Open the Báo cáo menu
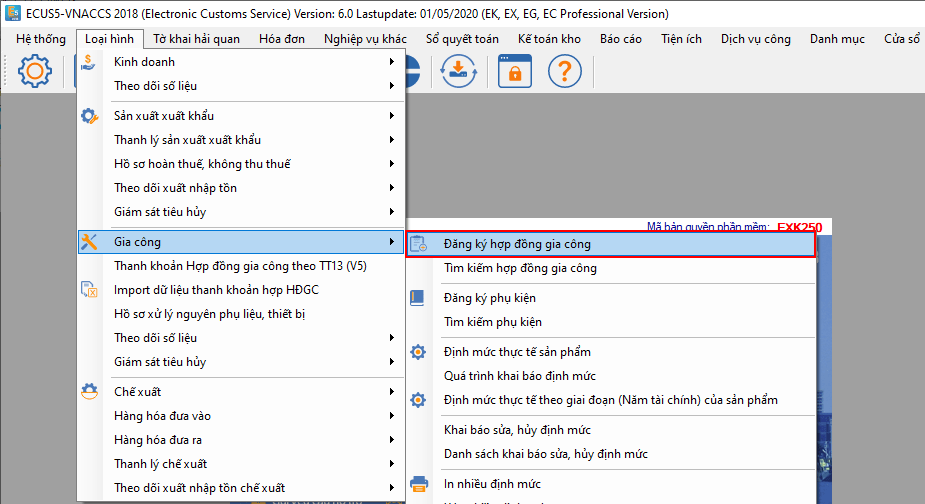The width and height of the screenshot is (925, 504). click(x=621, y=39)
